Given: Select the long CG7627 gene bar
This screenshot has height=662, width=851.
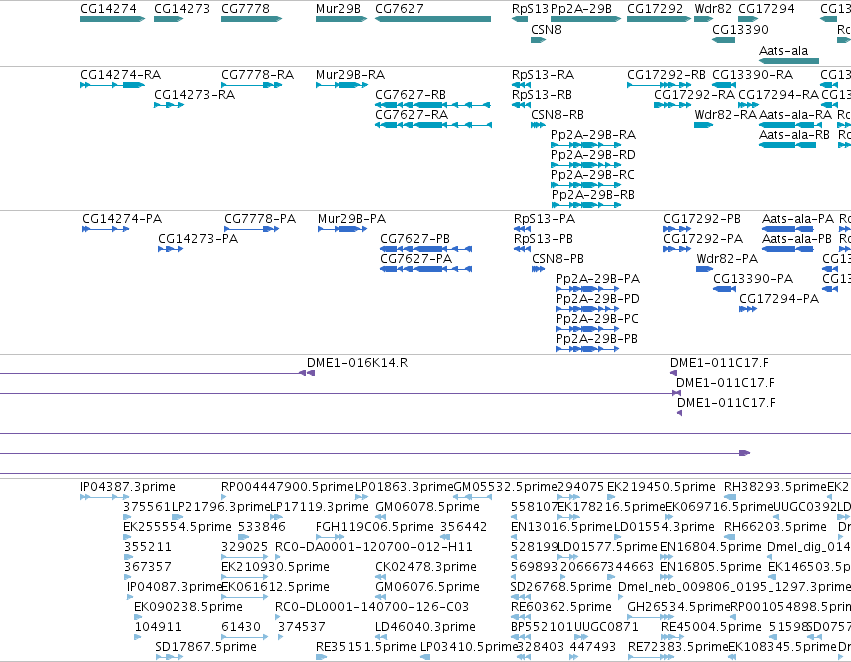Looking at the screenshot, I should point(433,19).
